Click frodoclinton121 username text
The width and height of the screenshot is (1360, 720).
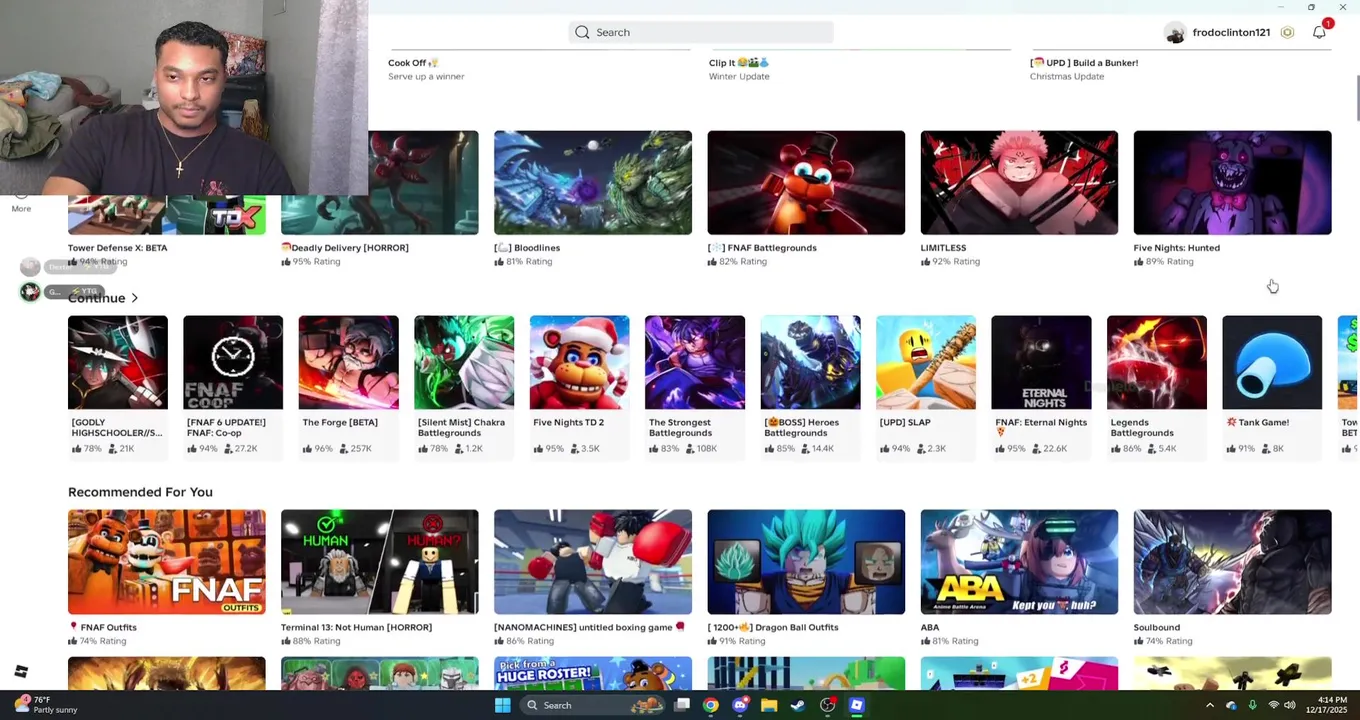tap(1231, 33)
